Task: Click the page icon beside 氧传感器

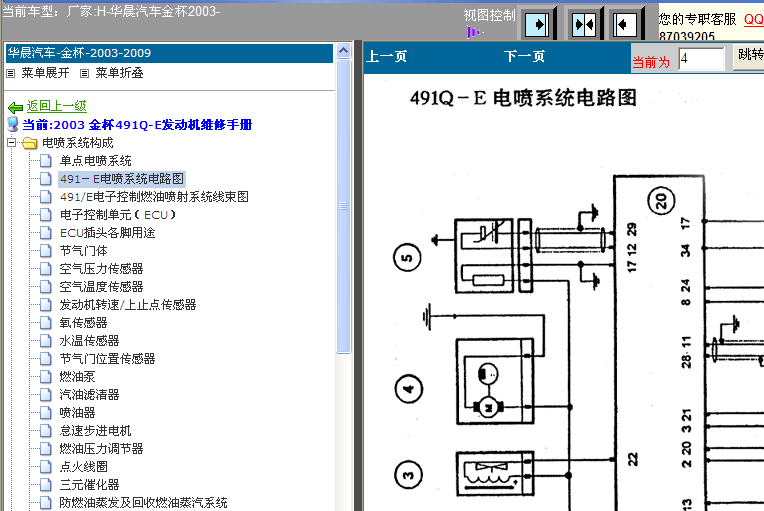Action: (x=46, y=323)
